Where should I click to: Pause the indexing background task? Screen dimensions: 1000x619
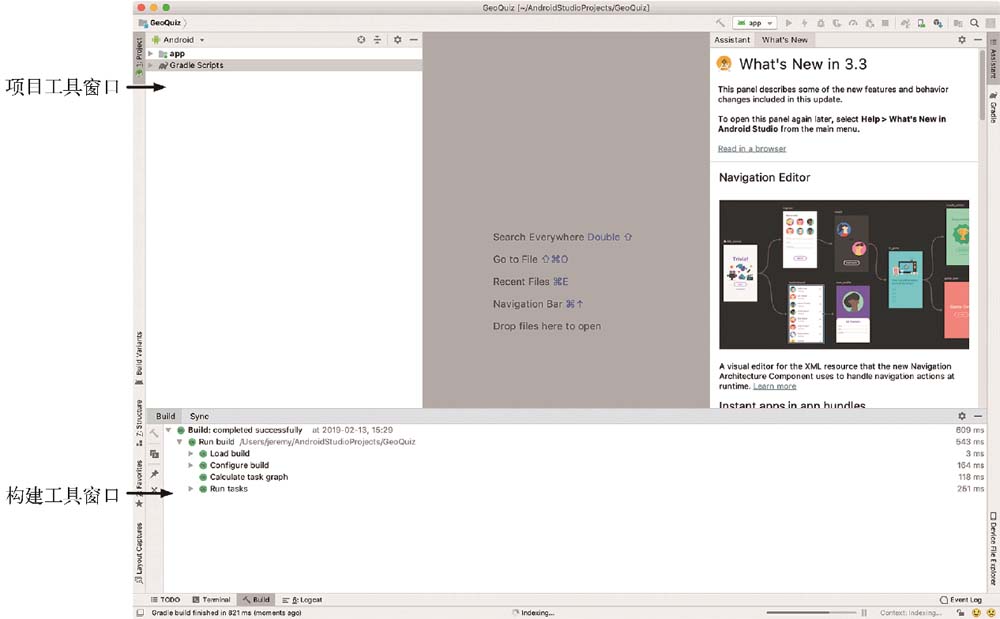click(864, 613)
